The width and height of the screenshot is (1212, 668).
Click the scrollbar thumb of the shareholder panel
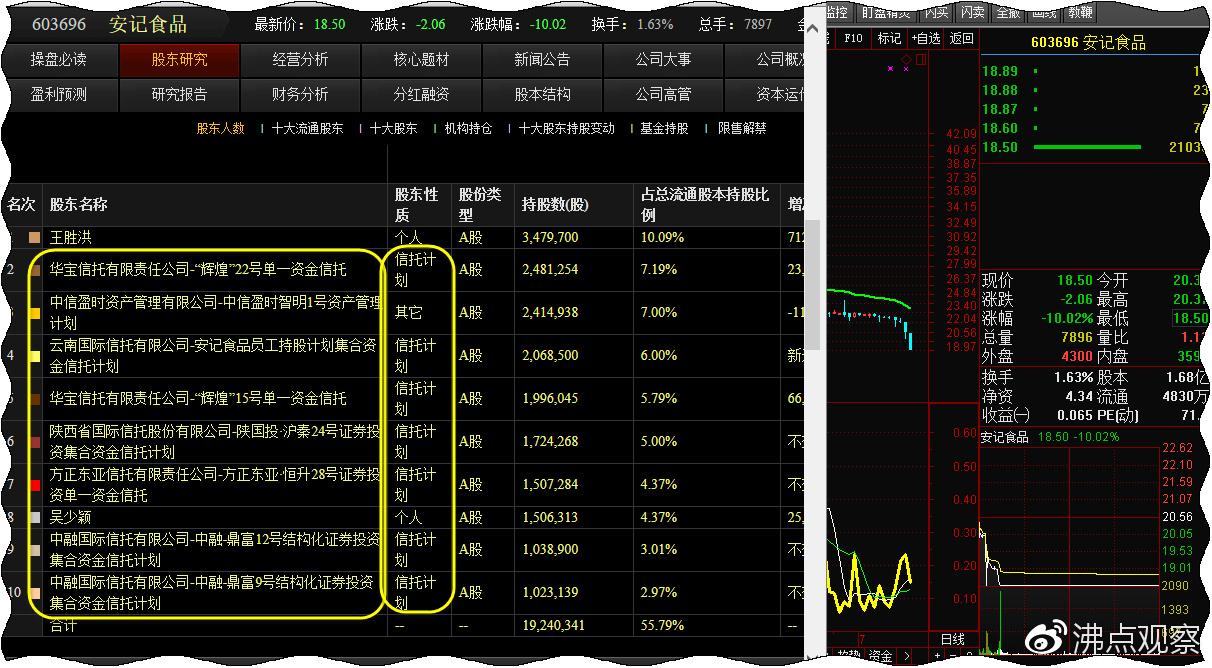[814, 285]
